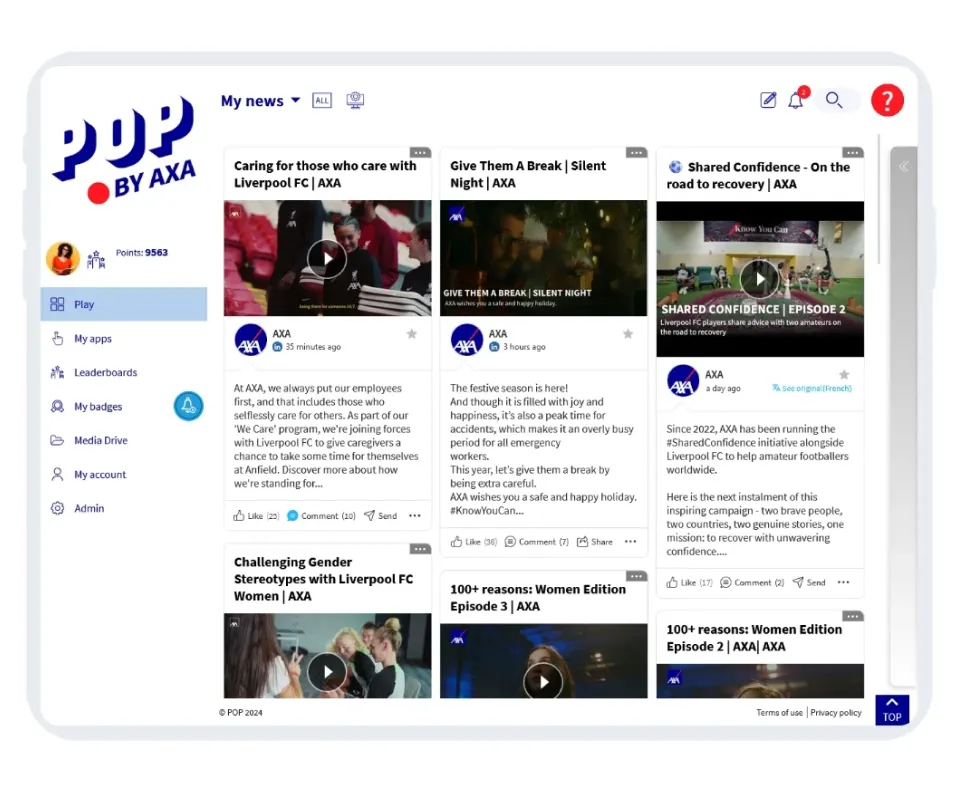Viewport: 960px width, 788px height.
Task: Open options menu on Shared Confidence card
Action: (x=852, y=152)
